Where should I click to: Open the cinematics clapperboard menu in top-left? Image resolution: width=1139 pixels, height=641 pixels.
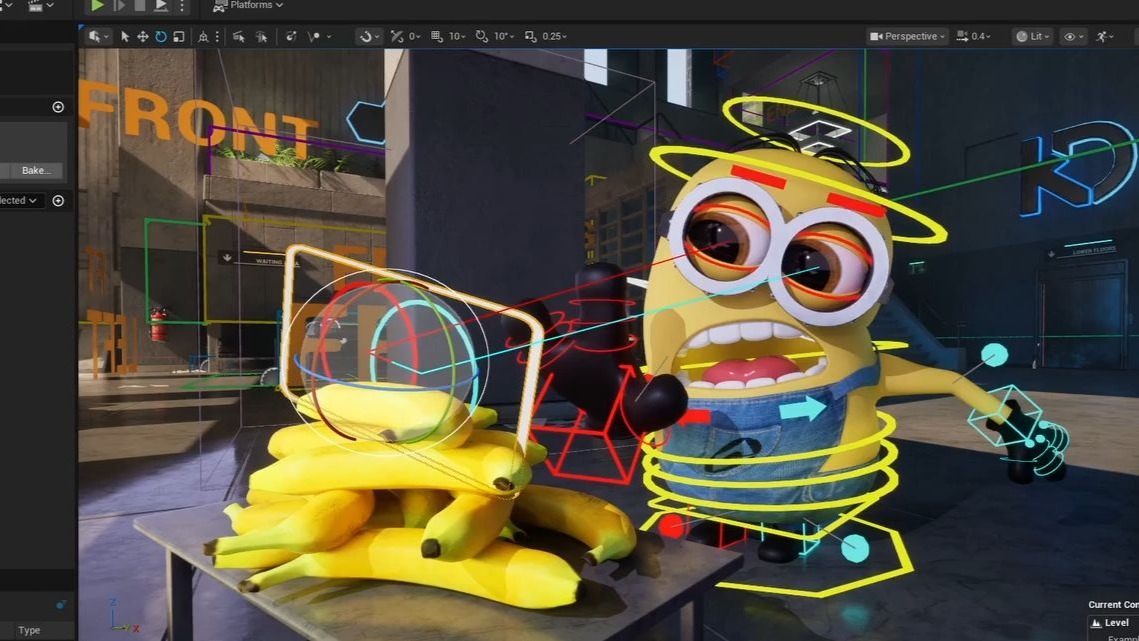[39, 6]
